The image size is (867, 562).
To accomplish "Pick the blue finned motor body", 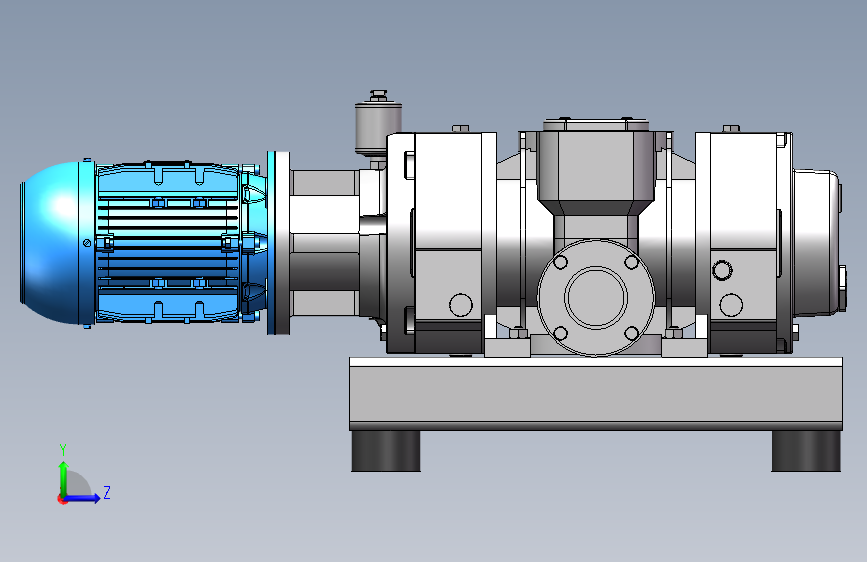I will click(169, 242).
